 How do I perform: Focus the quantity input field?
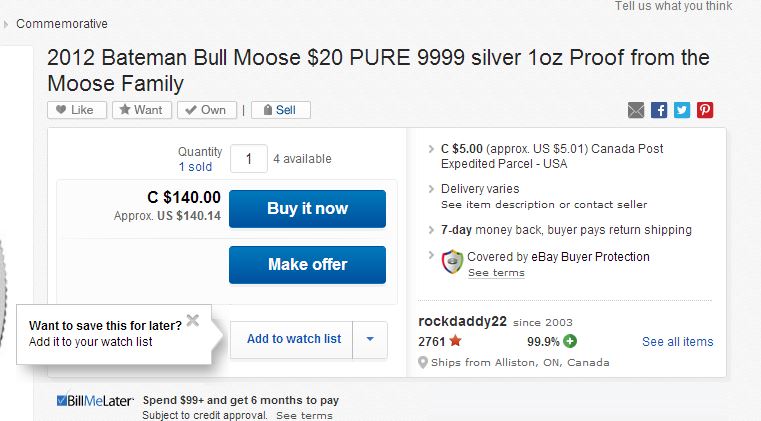[248, 158]
